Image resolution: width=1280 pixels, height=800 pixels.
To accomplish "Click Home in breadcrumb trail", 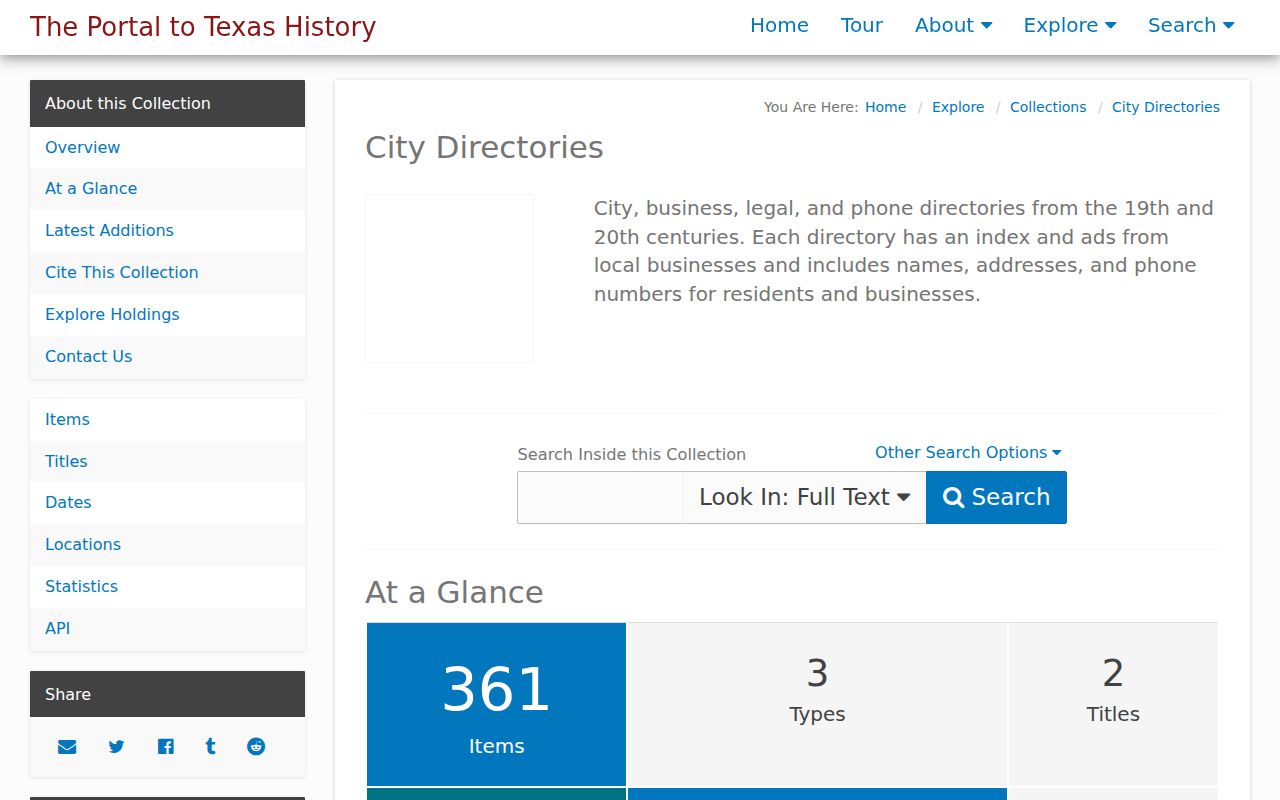I will (x=885, y=107).
